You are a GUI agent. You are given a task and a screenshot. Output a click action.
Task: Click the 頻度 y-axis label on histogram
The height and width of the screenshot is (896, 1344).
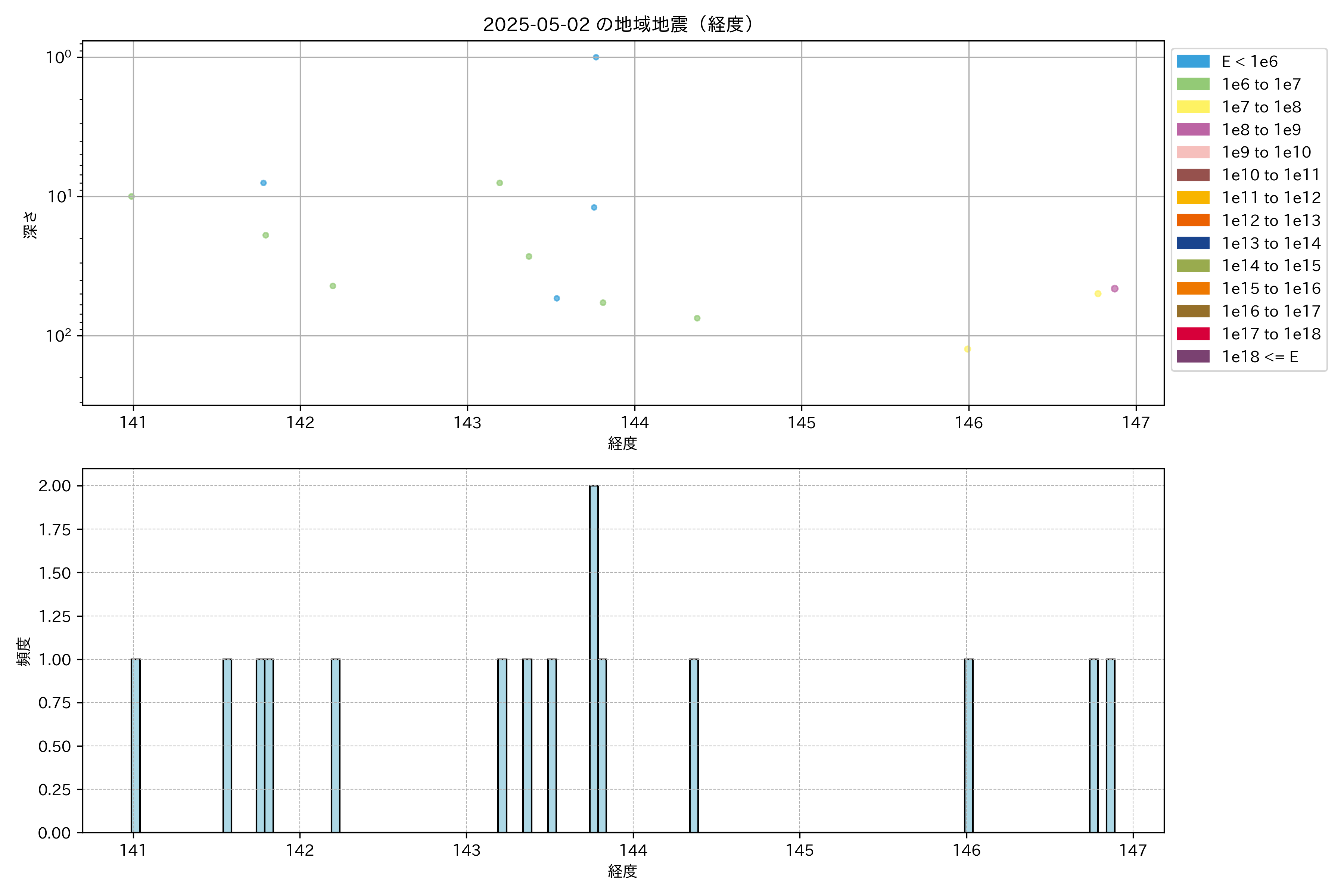24,651
